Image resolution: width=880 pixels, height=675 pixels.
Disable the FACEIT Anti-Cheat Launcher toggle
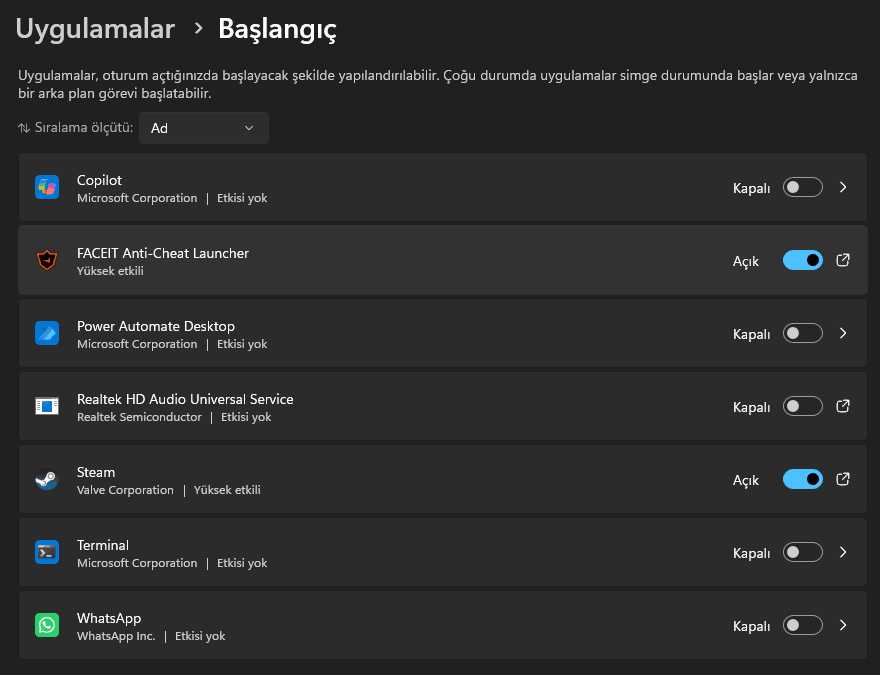pos(802,260)
